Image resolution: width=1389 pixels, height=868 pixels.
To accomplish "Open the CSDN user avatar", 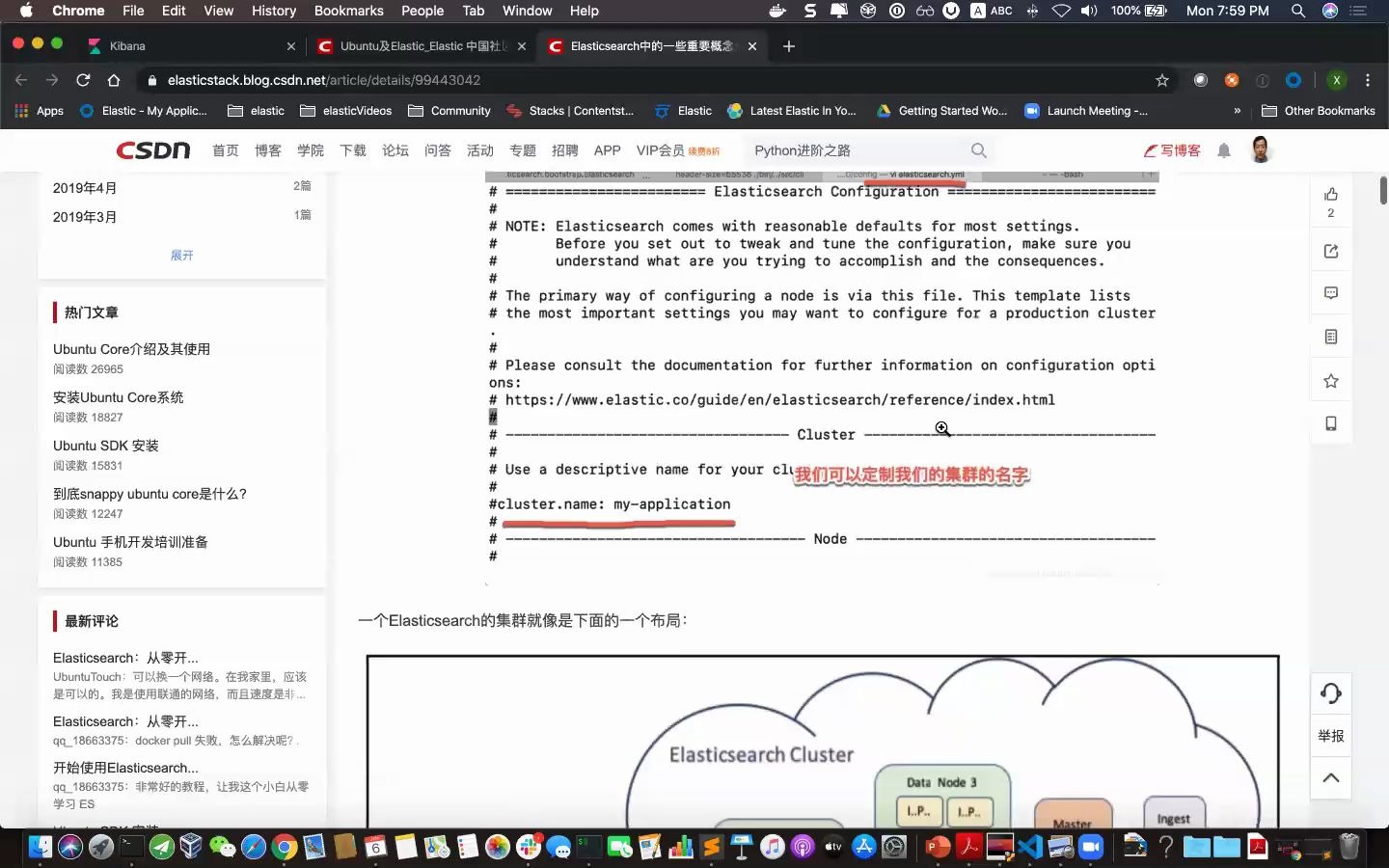I will [x=1261, y=149].
